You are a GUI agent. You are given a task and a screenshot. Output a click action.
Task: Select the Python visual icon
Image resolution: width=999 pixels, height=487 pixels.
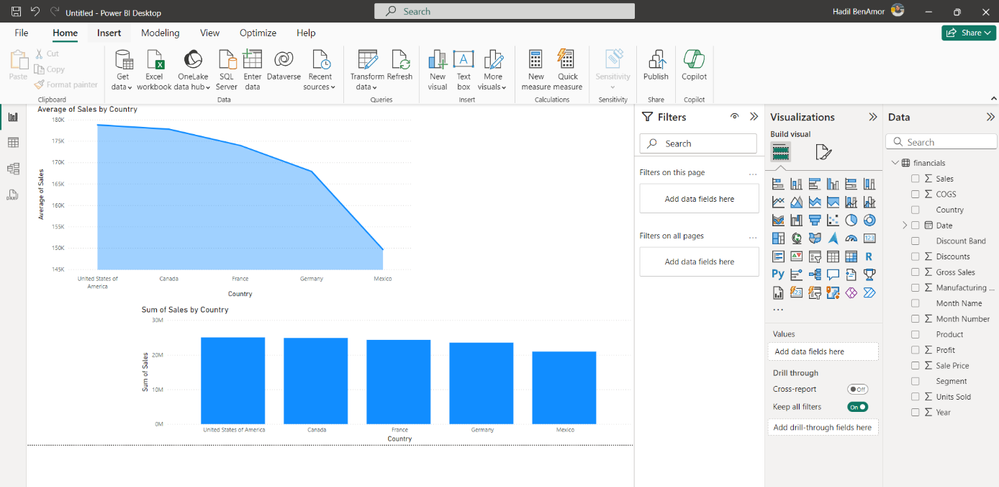(778, 275)
